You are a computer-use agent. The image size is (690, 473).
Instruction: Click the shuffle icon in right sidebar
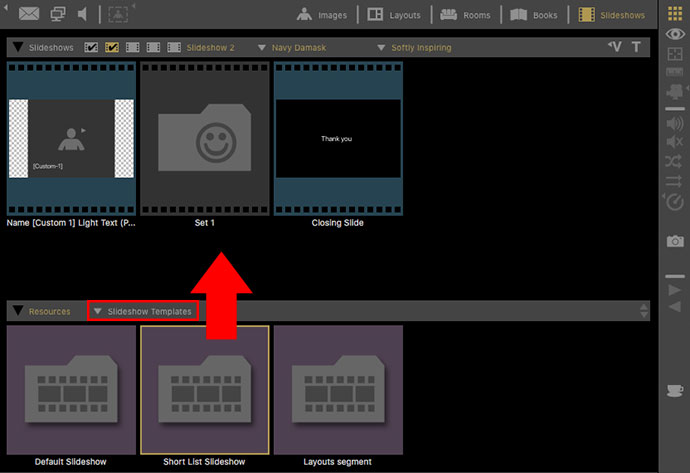(675, 162)
